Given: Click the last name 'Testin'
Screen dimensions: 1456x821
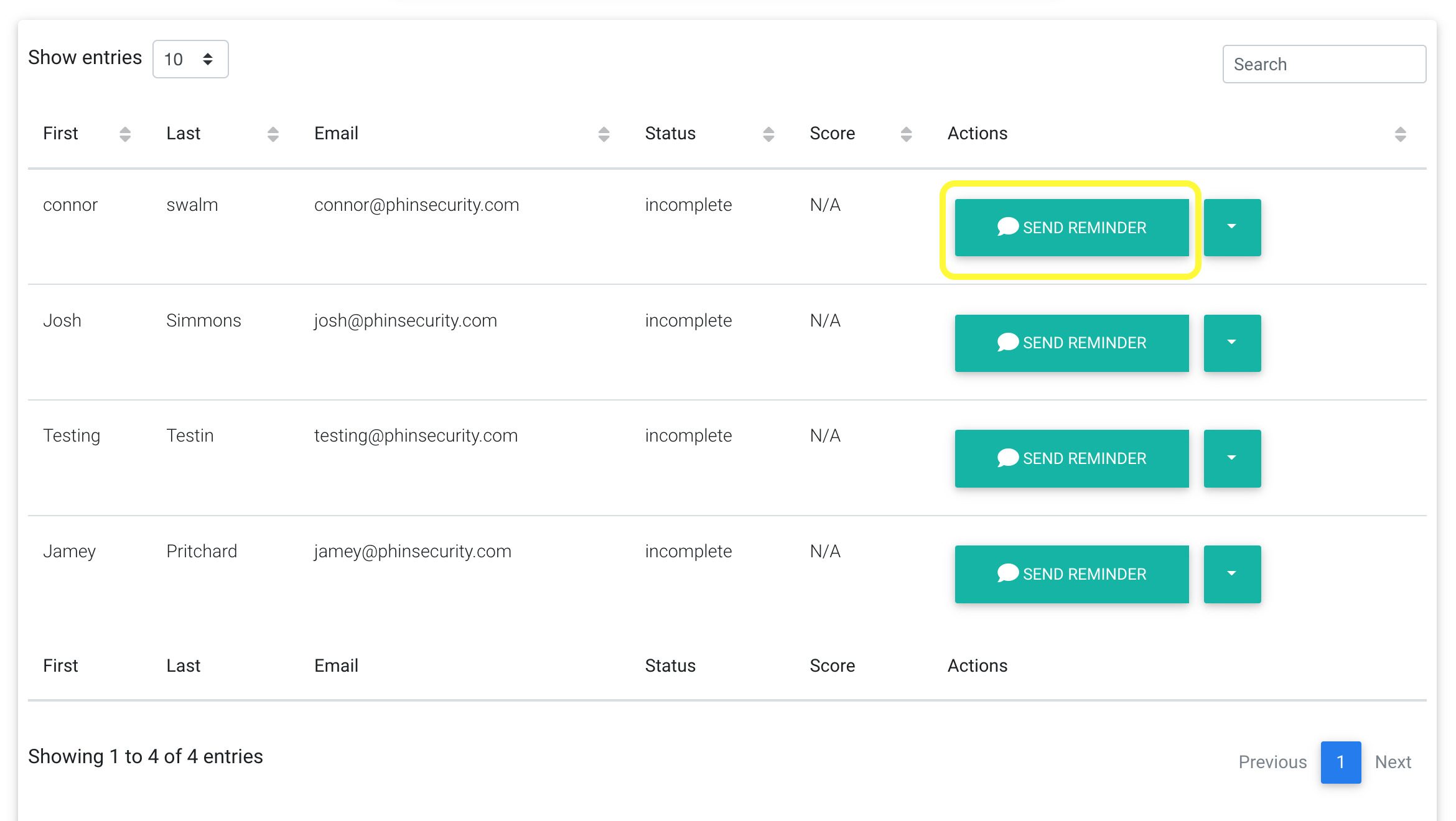Looking at the screenshot, I should tap(190, 436).
